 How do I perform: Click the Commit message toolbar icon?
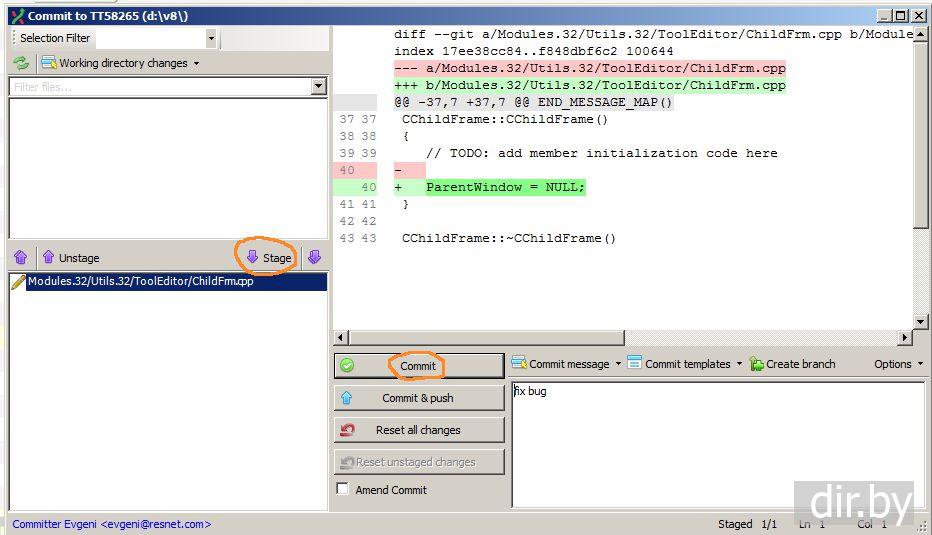point(519,362)
